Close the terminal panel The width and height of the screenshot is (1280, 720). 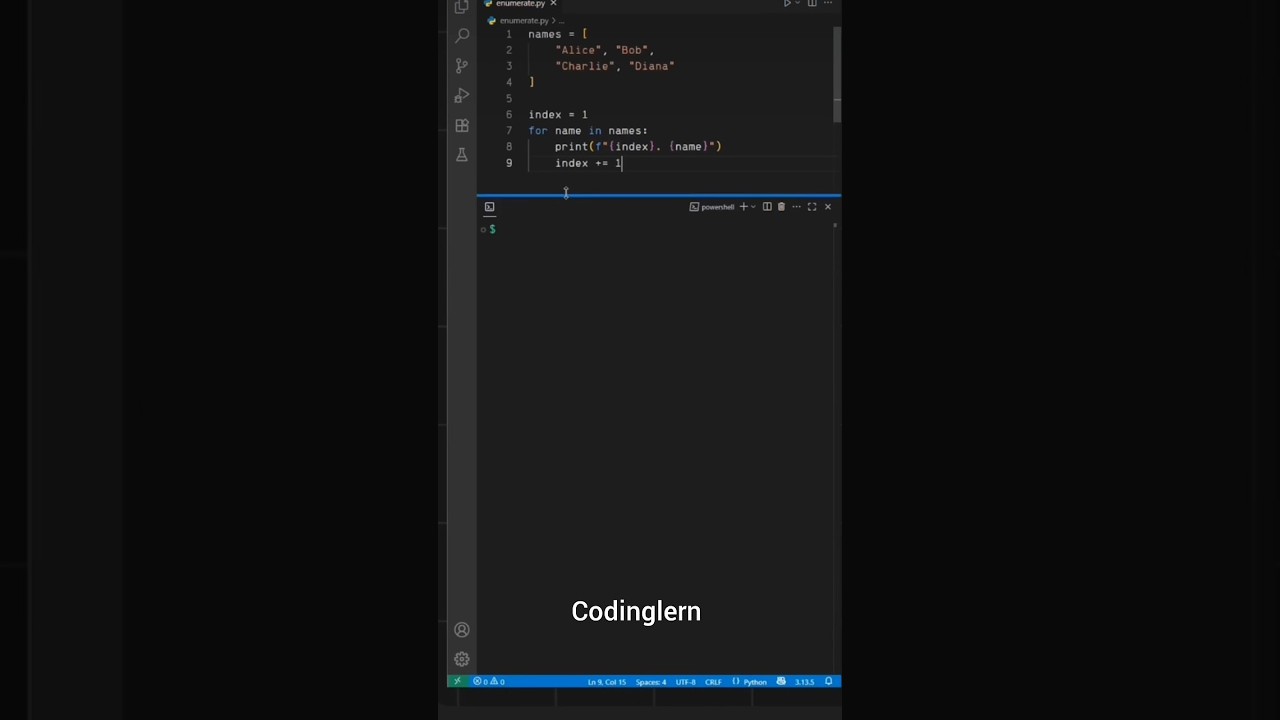827,207
